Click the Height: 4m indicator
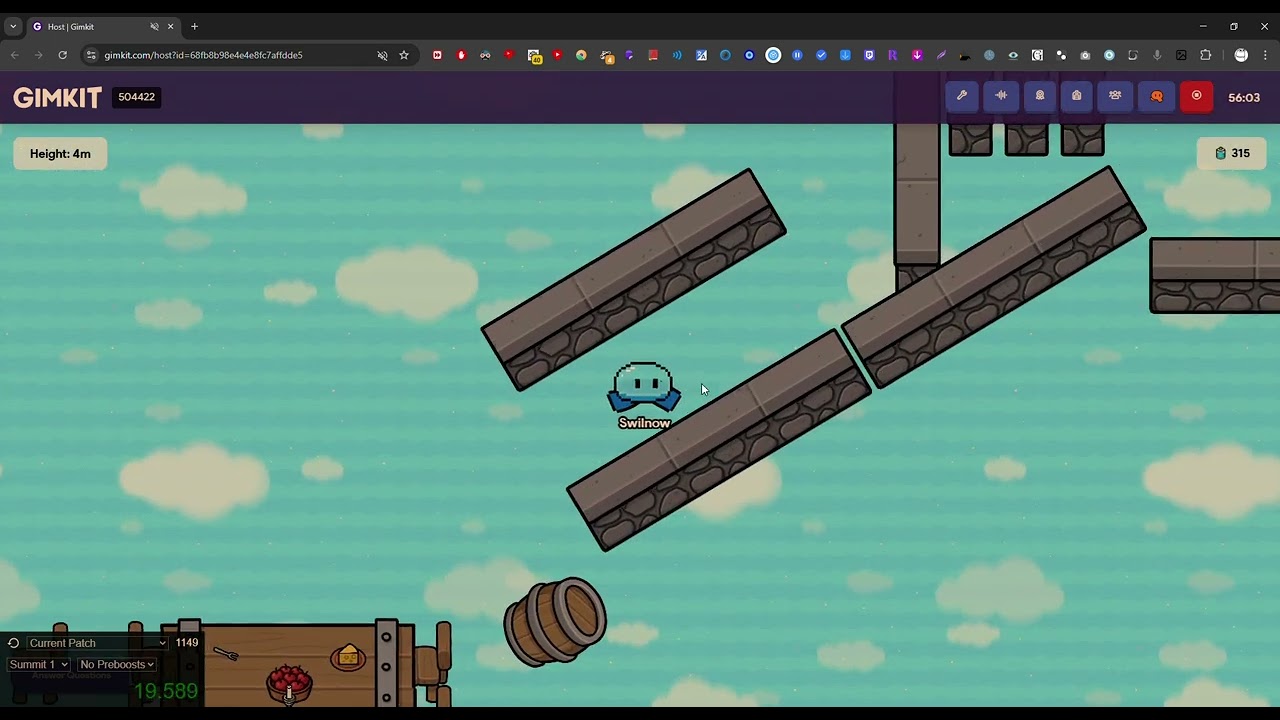 coord(60,154)
